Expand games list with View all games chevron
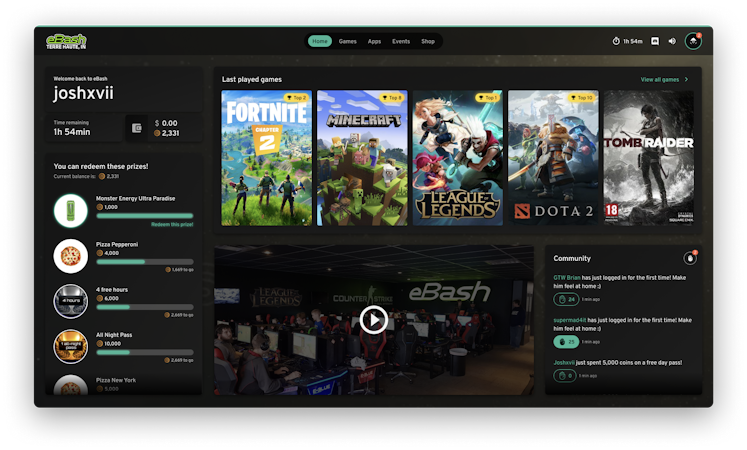This screenshot has width=747, height=450. point(686,80)
